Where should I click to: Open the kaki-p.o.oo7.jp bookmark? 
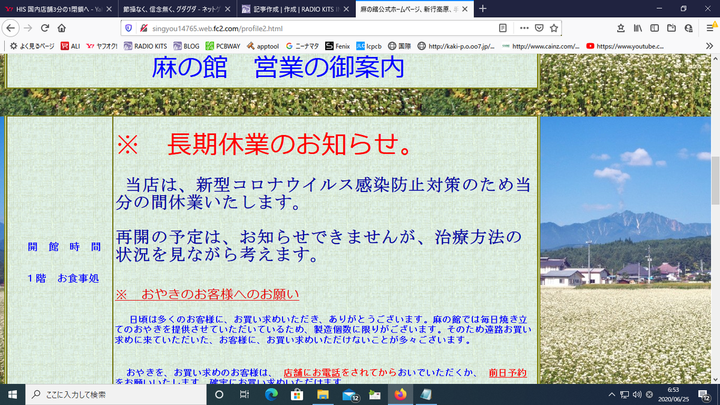[x=456, y=46]
